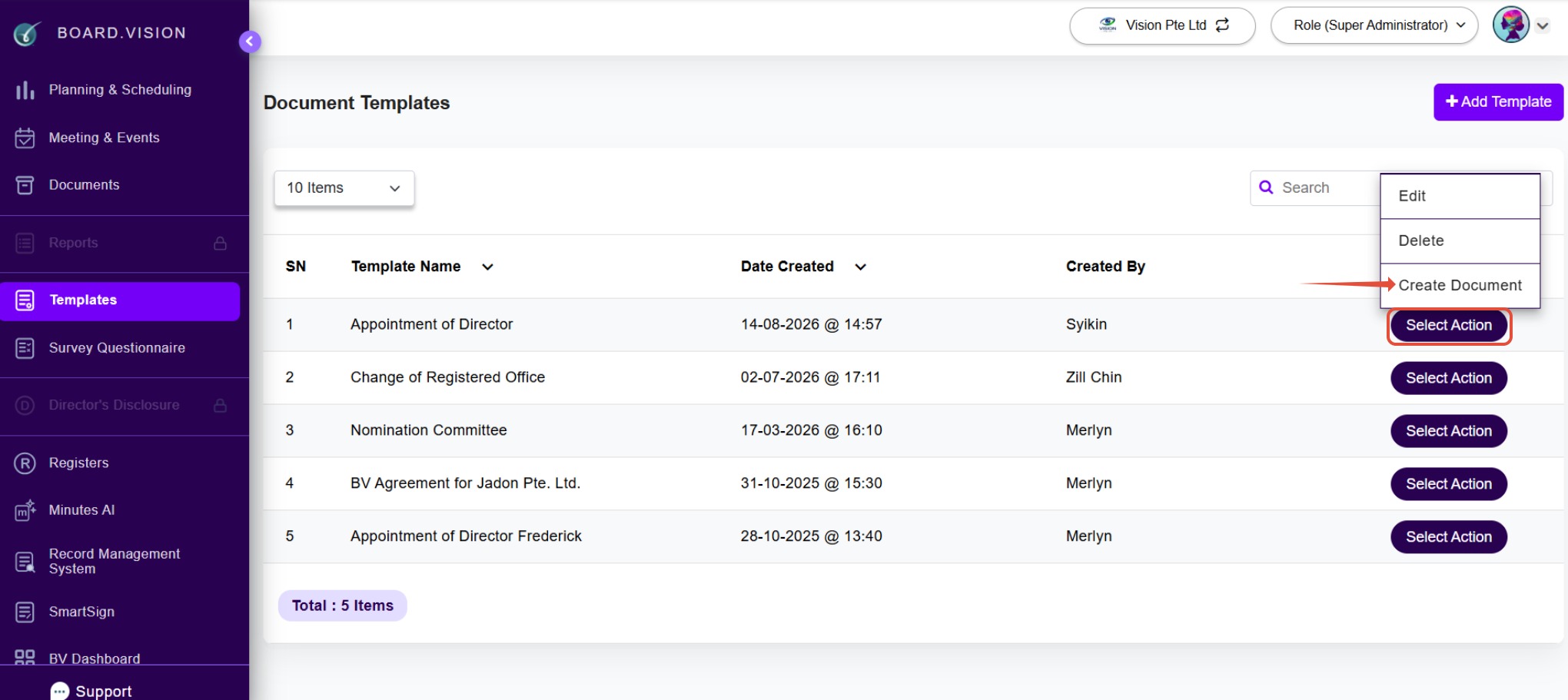Screen dimensions: 1568x700
Task: Open Survey Questionnaire section
Action: pyautogui.click(x=117, y=348)
